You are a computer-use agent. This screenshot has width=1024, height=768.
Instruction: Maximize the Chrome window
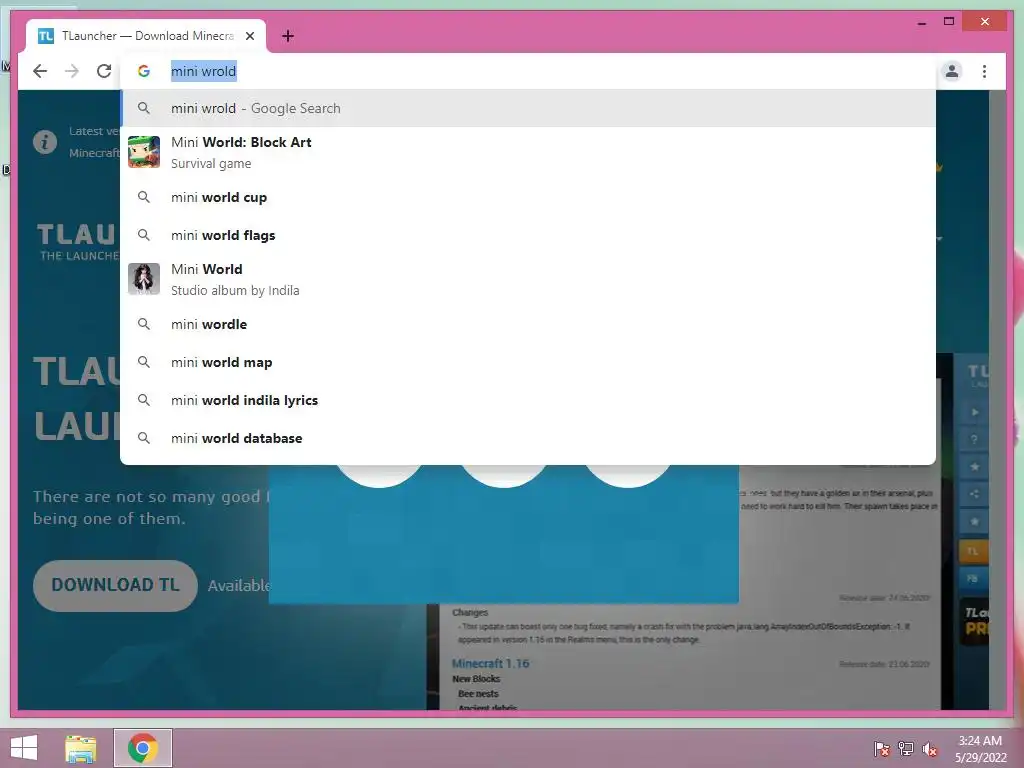(x=949, y=22)
